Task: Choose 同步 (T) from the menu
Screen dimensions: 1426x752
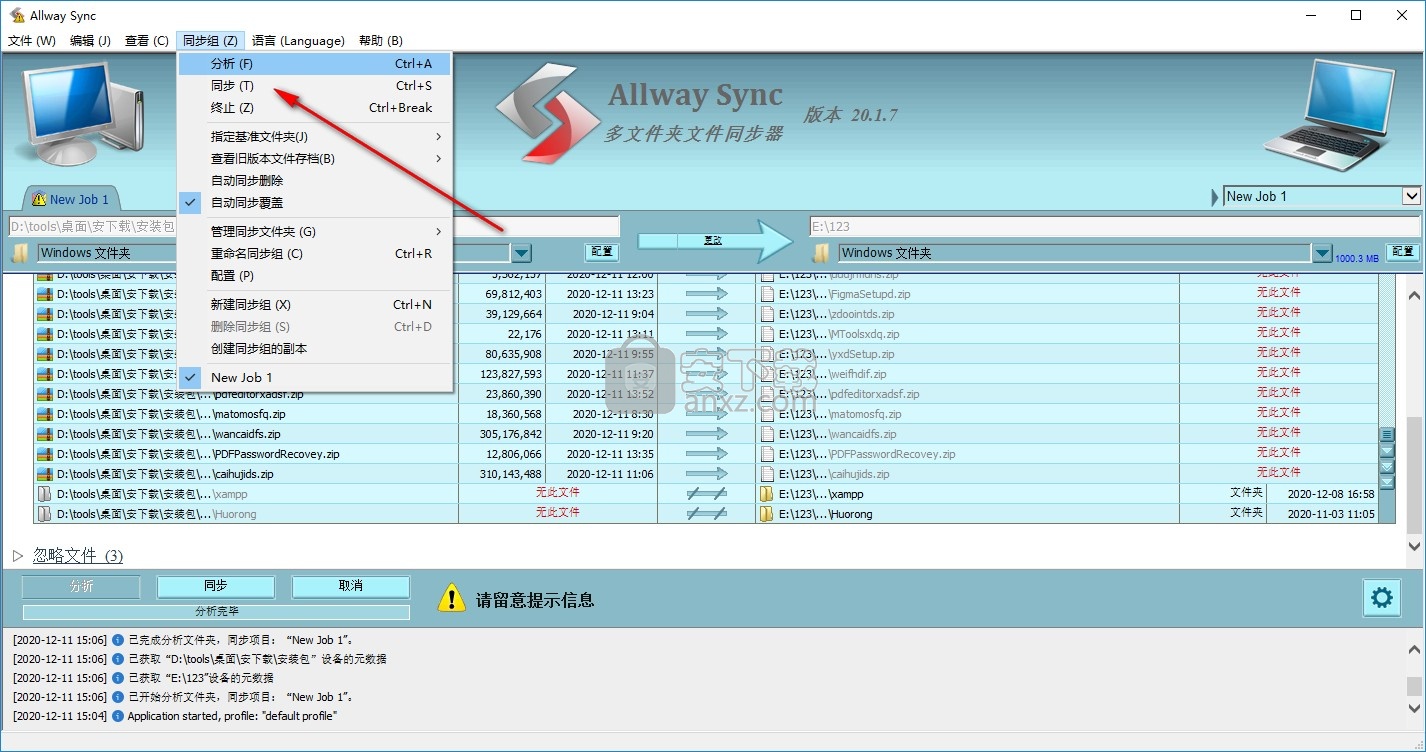Action: click(x=314, y=85)
